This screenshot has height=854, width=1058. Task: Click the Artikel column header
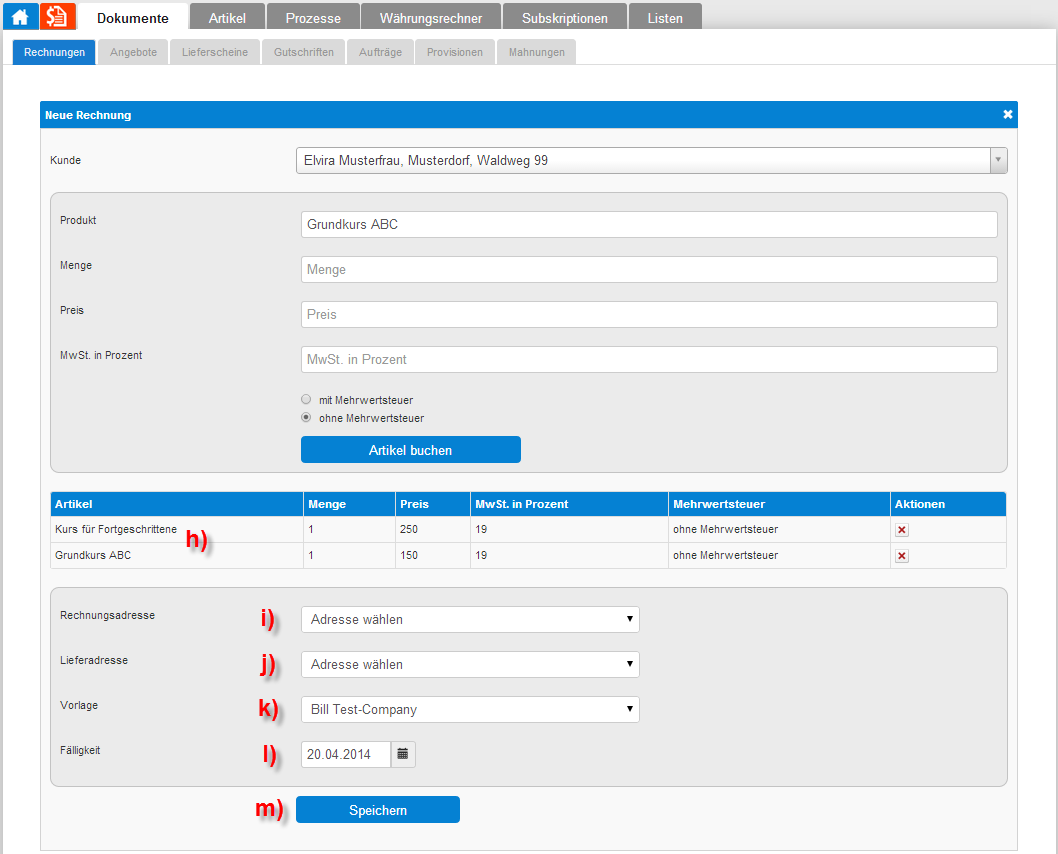[x=177, y=504]
